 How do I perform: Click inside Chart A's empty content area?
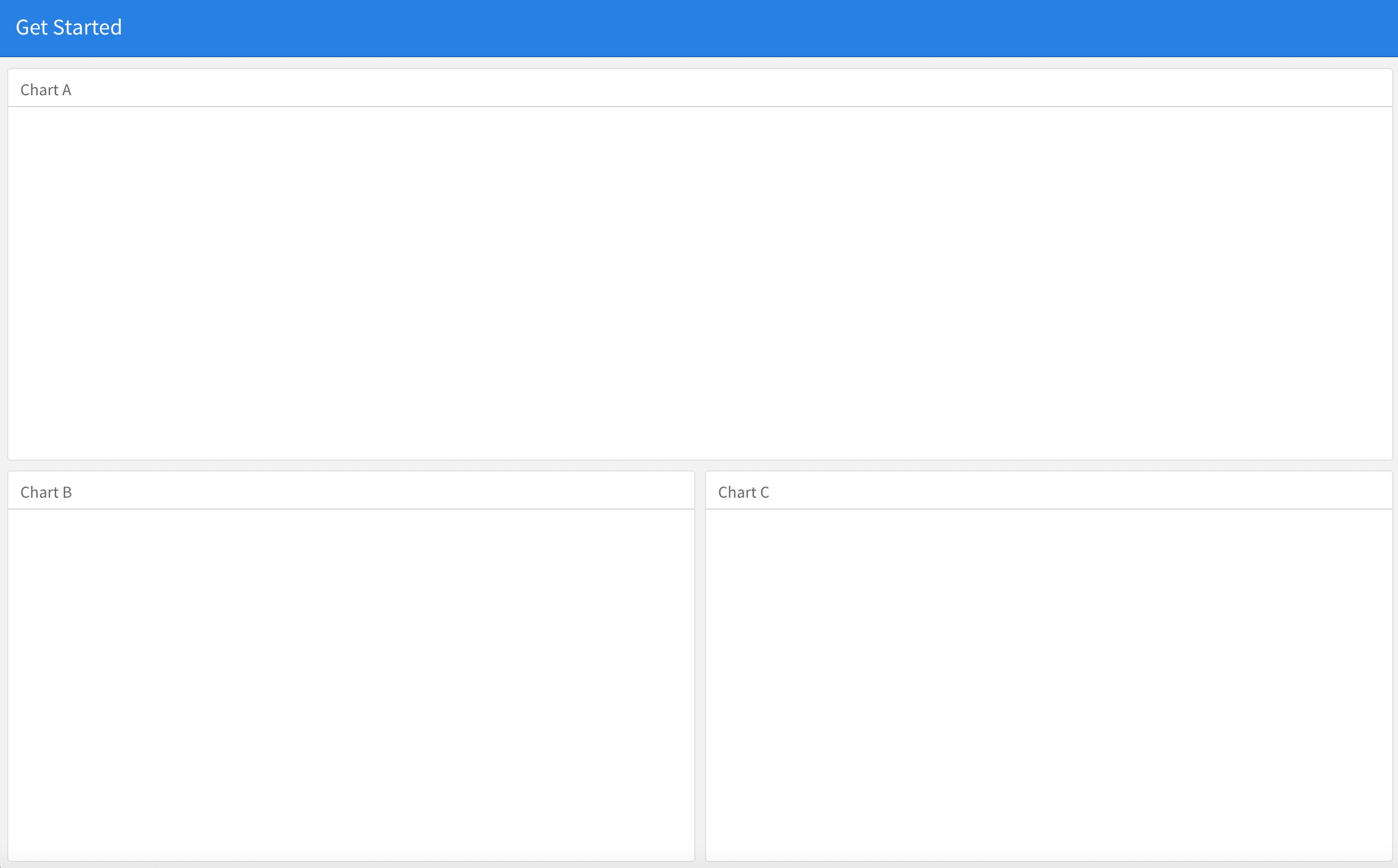coord(700,283)
